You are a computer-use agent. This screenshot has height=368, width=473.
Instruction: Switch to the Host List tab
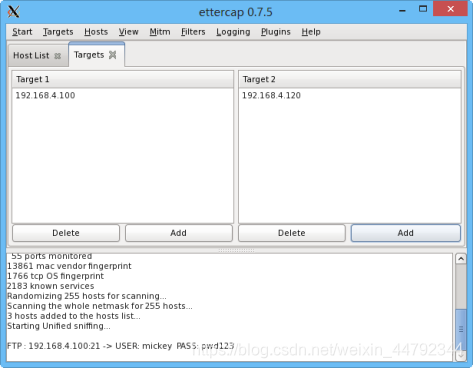coord(31,56)
